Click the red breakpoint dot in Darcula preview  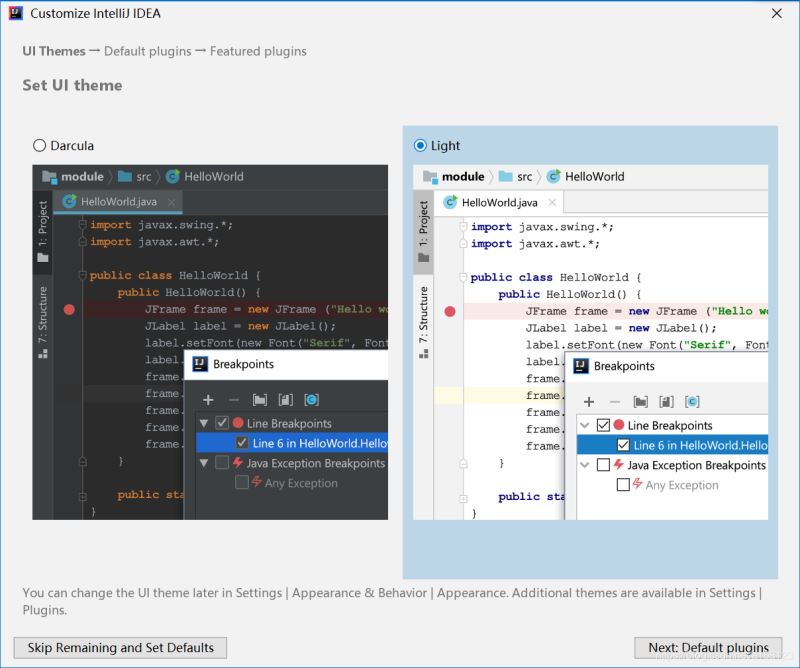69,310
